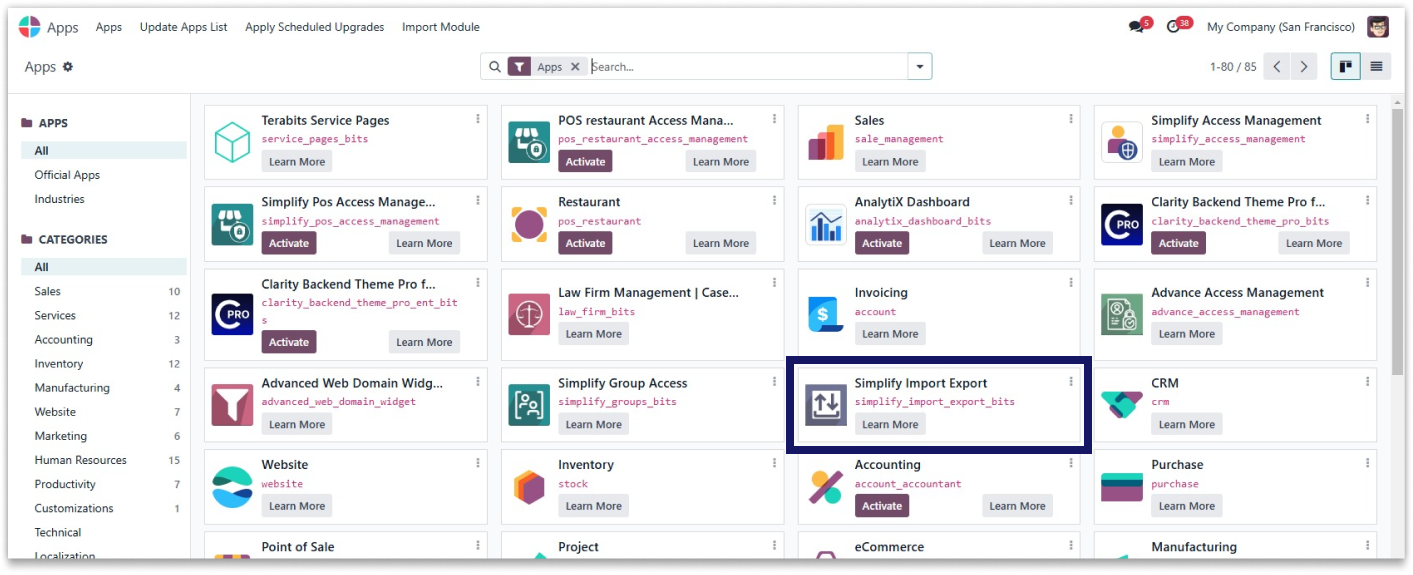Click the vertical page scrollbar

pos(1397,240)
